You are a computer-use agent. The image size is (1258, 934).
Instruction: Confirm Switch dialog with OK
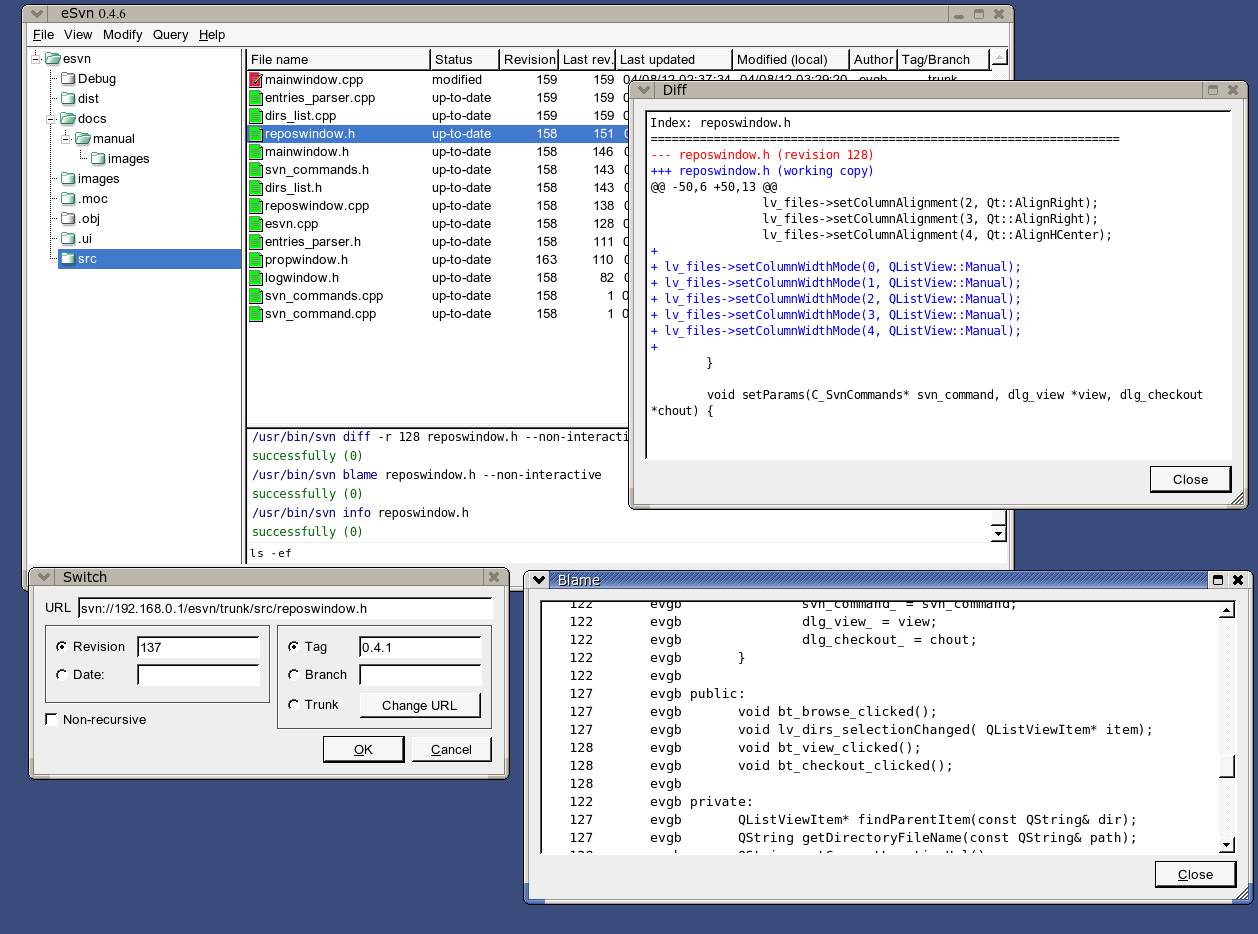pos(363,749)
